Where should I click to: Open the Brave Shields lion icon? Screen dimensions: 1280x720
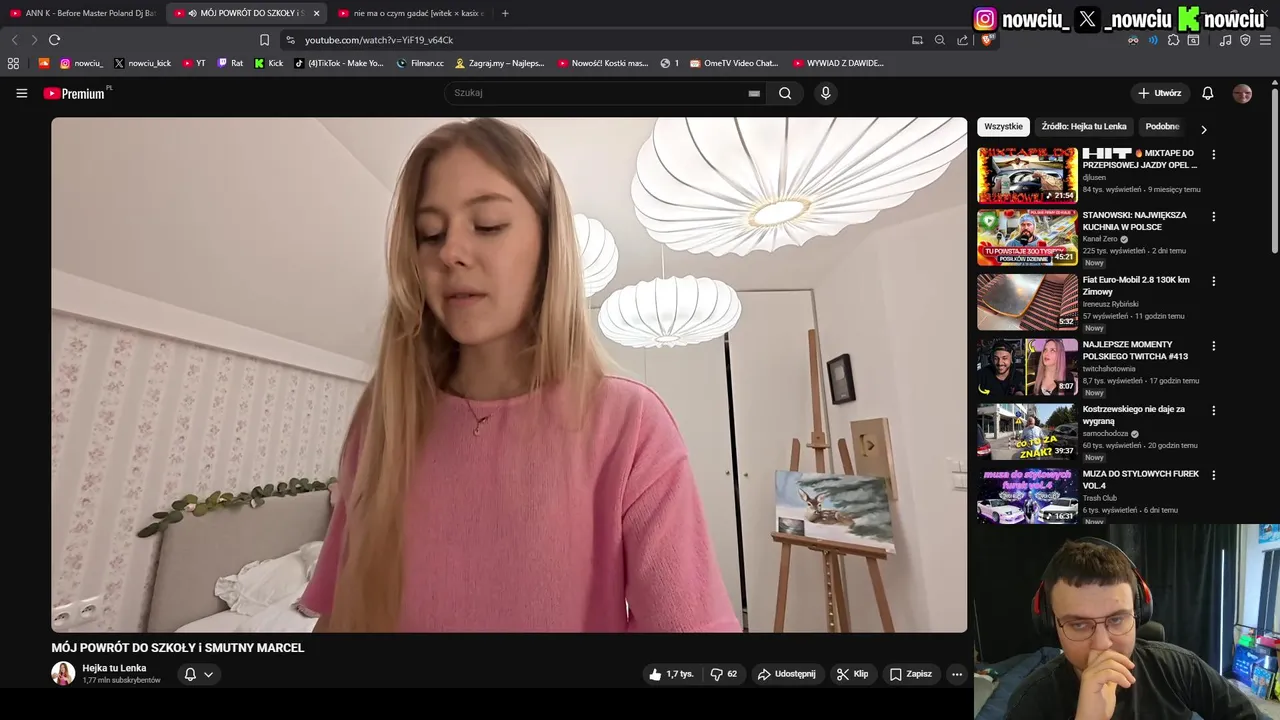986,40
